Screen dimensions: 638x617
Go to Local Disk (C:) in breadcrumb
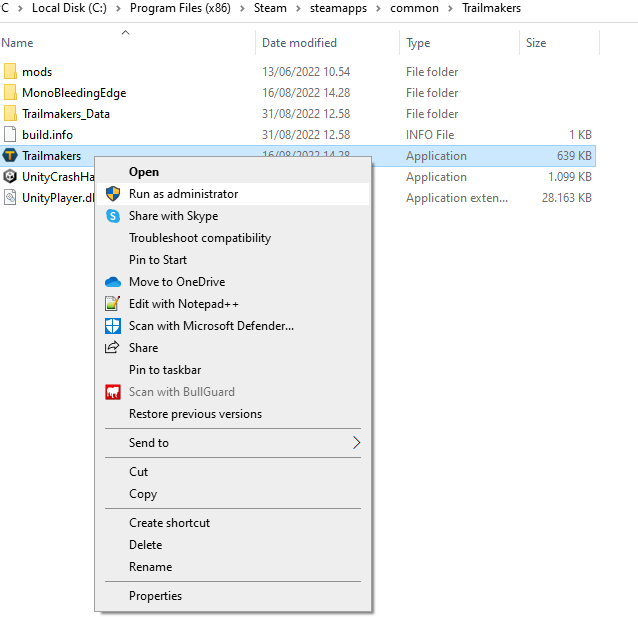[x=69, y=8]
